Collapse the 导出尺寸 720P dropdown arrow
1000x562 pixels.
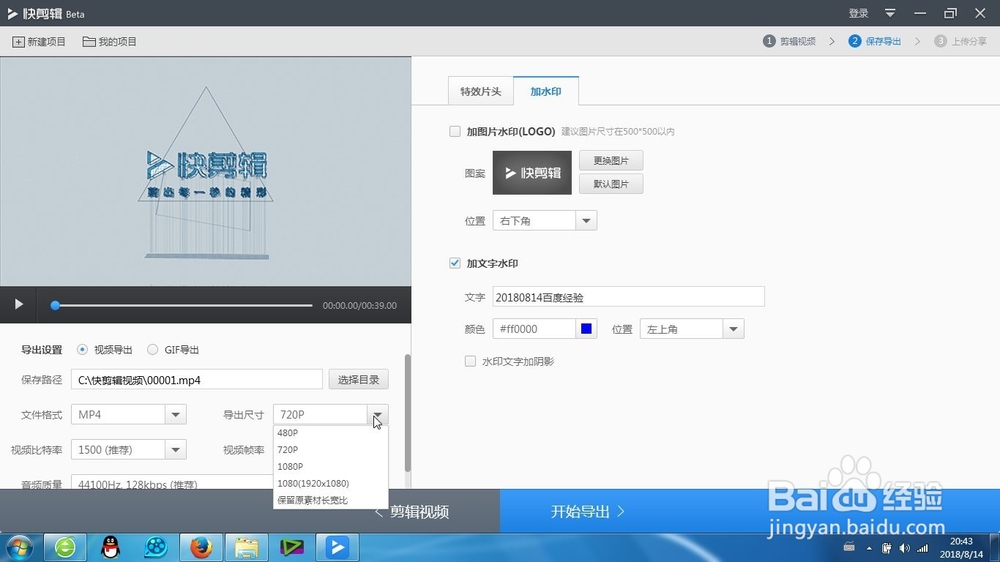pyautogui.click(x=378, y=415)
